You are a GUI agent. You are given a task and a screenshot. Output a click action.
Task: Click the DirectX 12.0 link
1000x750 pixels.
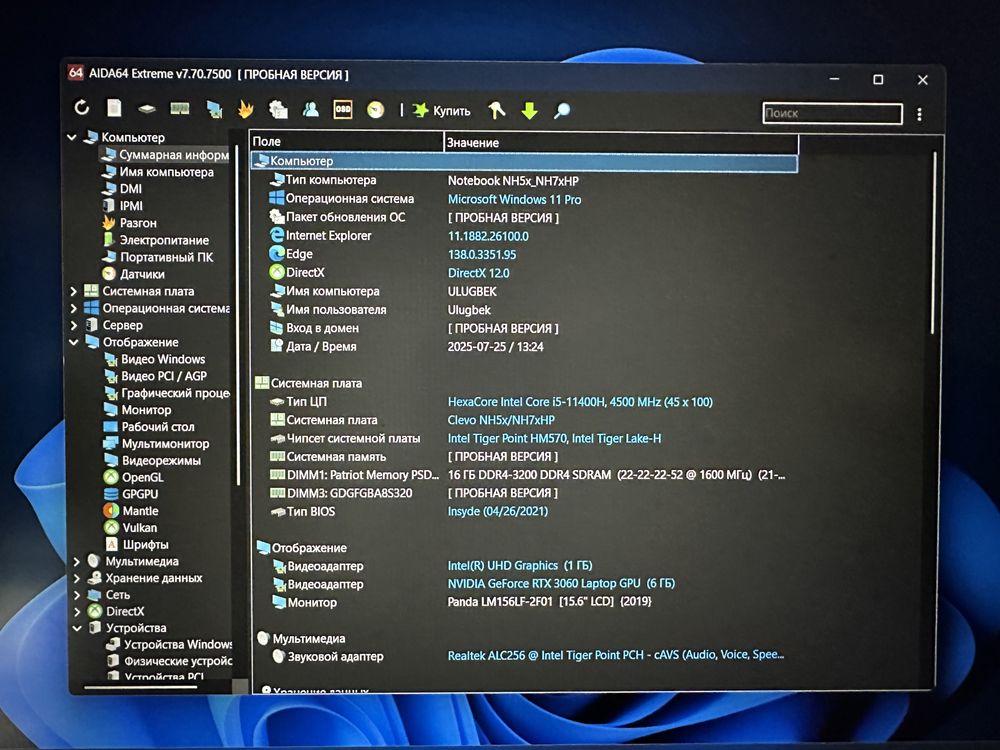point(478,273)
